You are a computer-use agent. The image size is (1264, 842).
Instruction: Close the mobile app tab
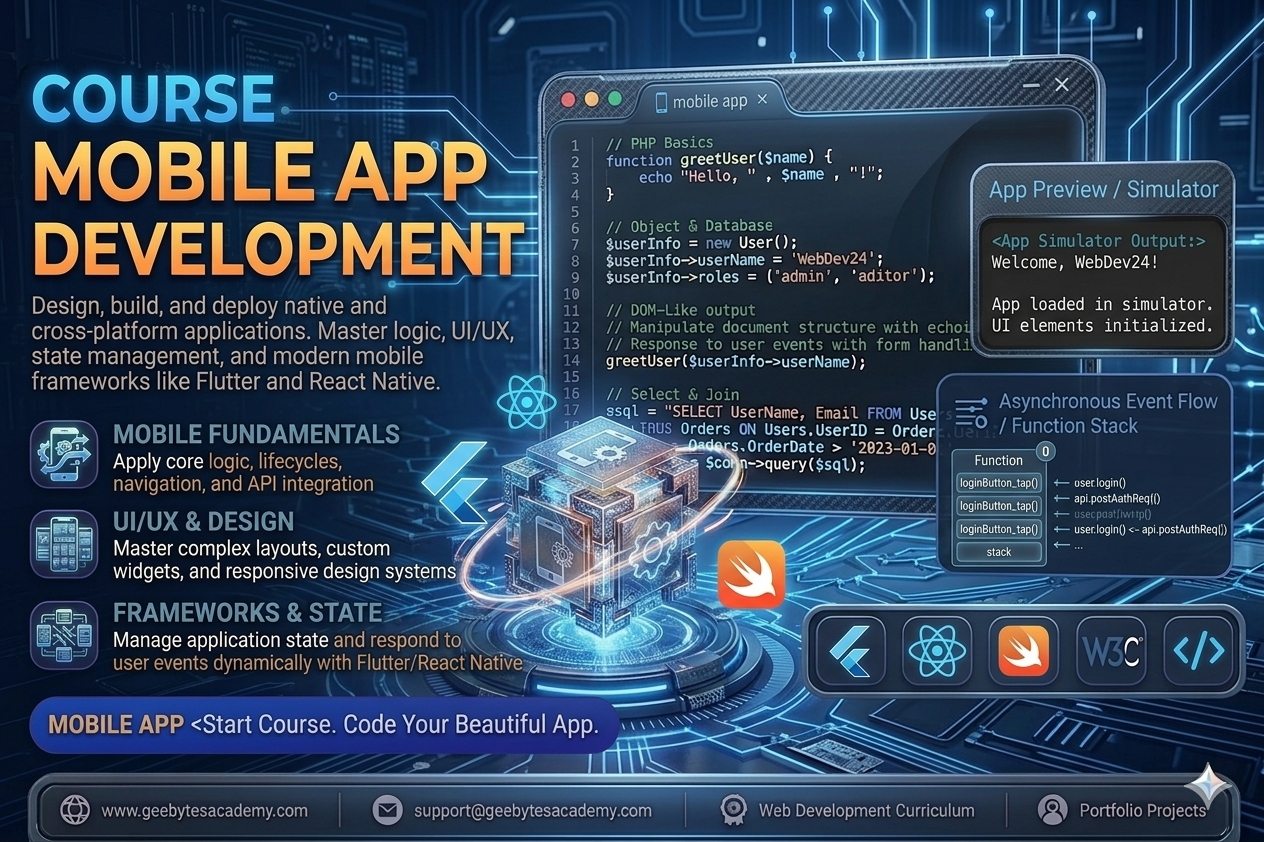pyautogui.click(x=762, y=100)
